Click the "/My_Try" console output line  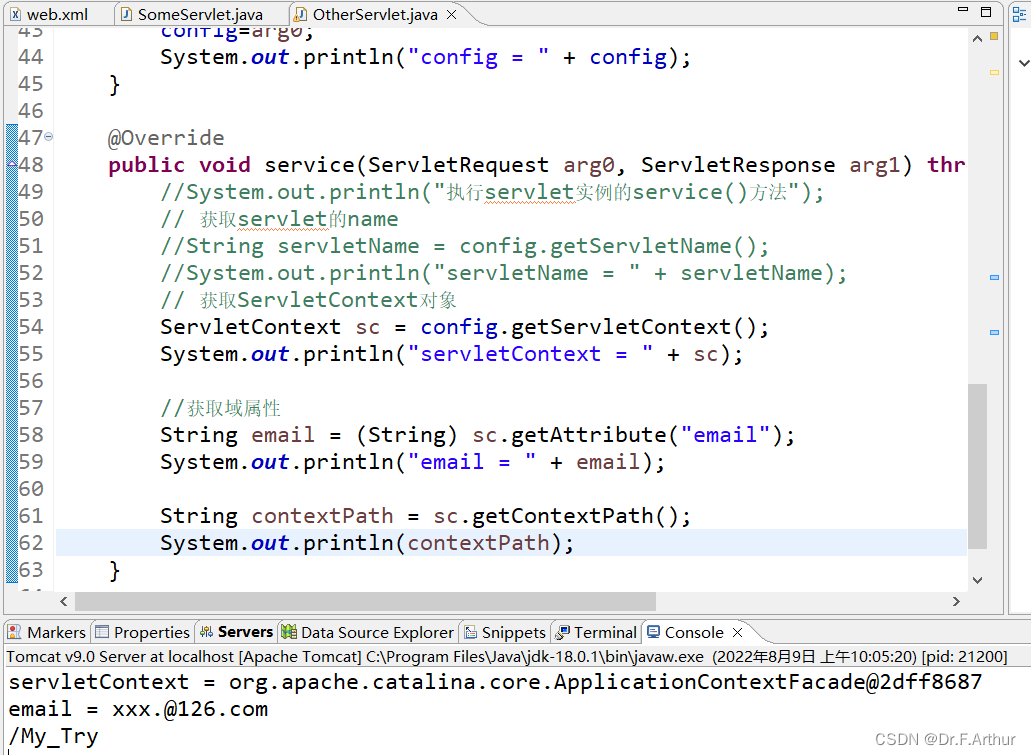tap(53, 736)
